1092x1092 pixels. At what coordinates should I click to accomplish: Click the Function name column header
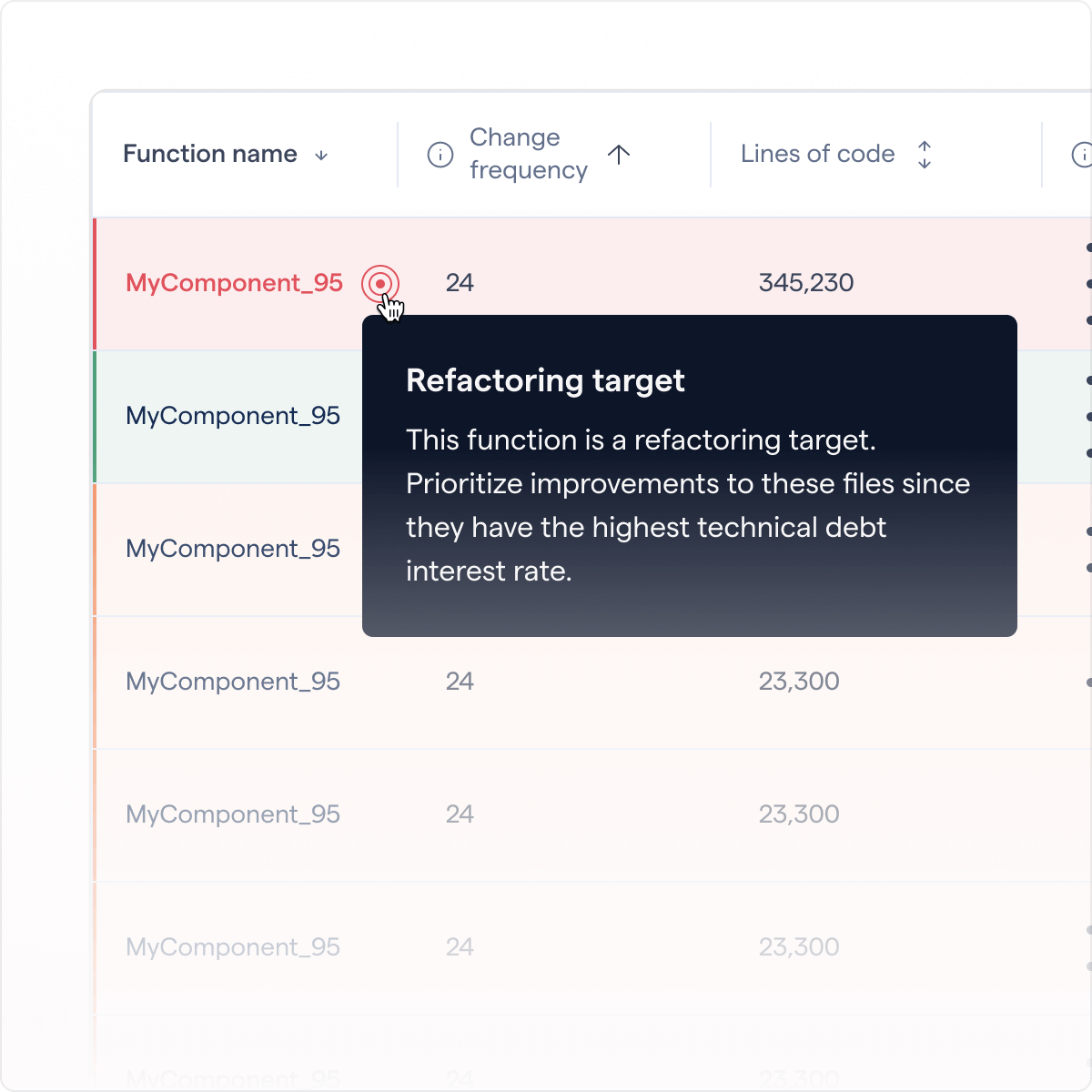coord(210,154)
